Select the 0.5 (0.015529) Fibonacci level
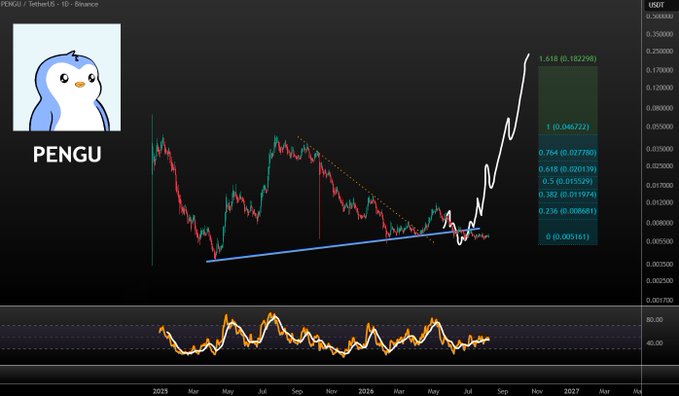 567,181
